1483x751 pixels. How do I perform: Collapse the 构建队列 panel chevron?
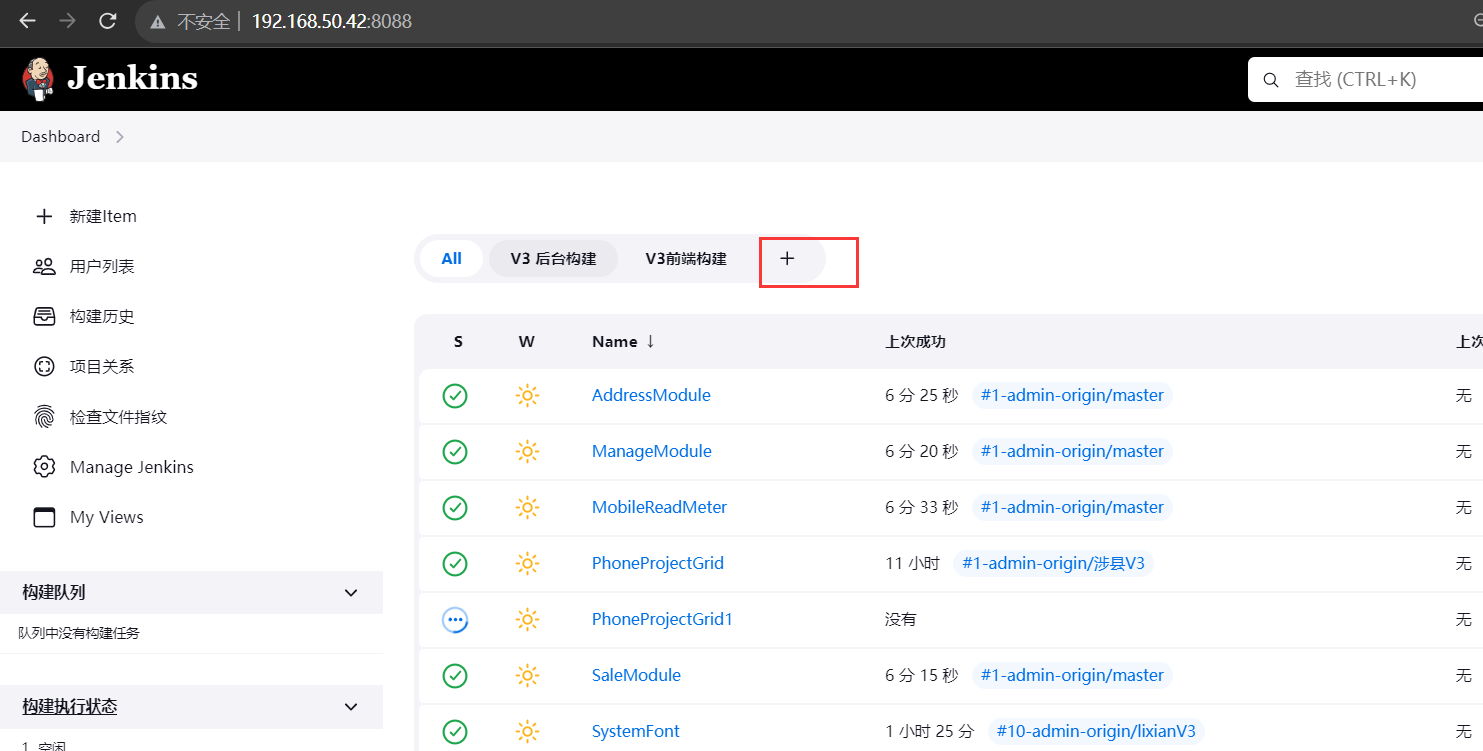[351, 593]
